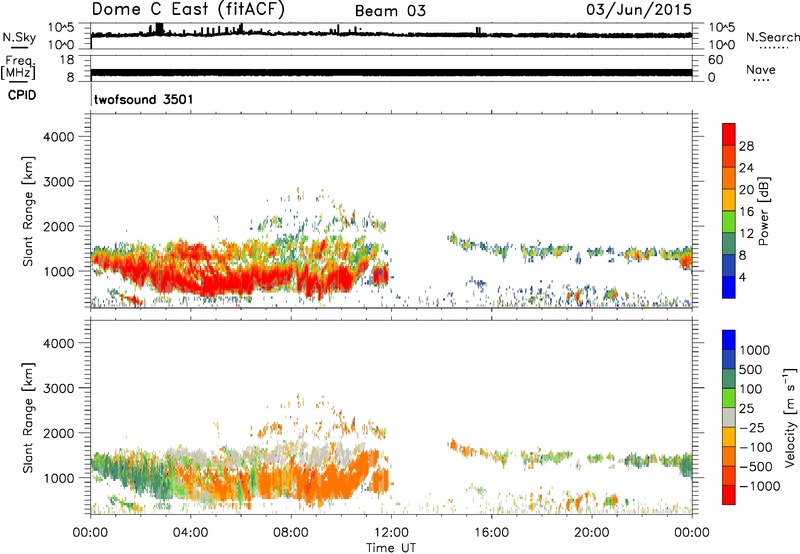Click the date "03/Jun/2015"
800x554 pixels.
click(x=639, y=9)
